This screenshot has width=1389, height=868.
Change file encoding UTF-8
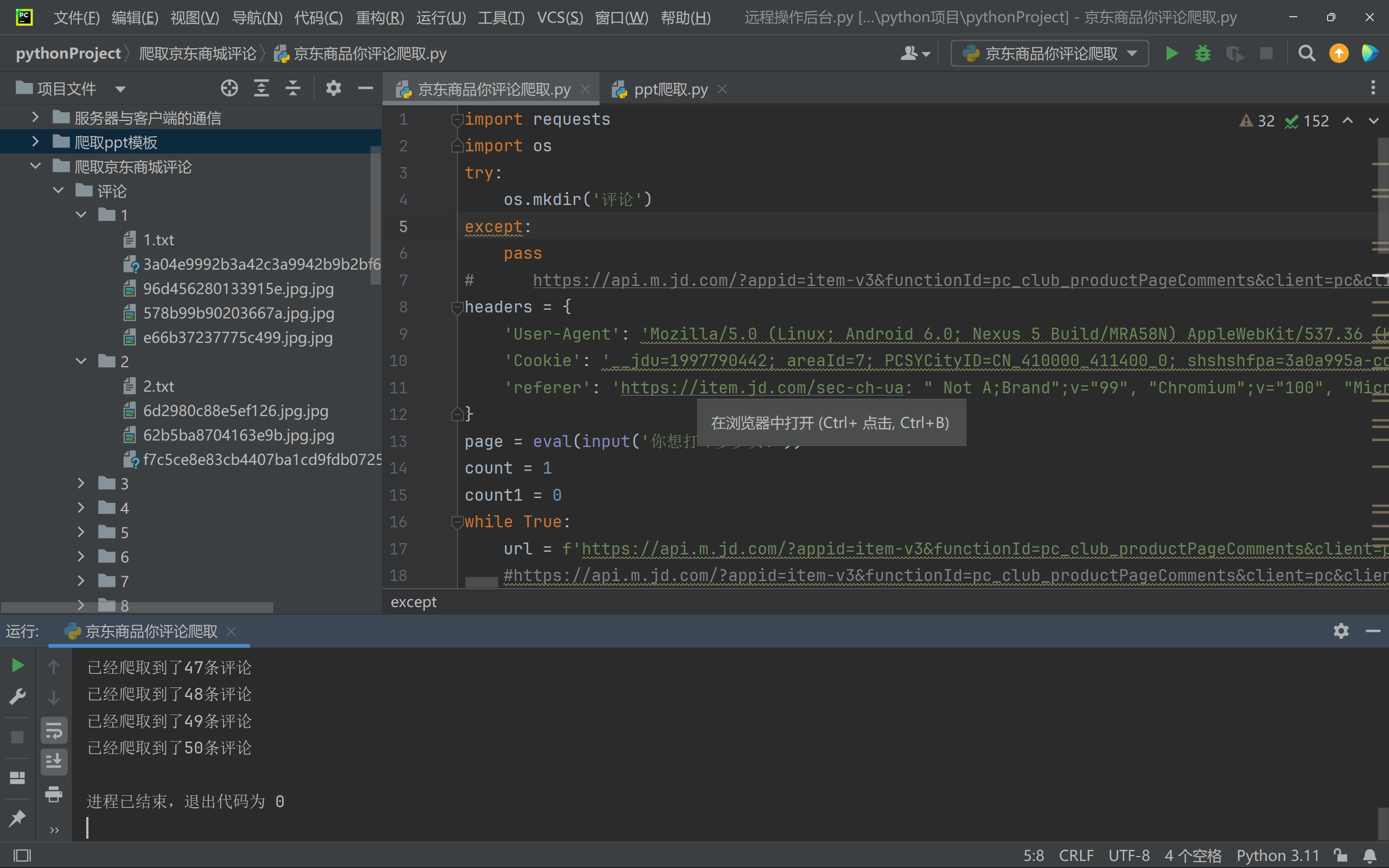coord(1129,856)
